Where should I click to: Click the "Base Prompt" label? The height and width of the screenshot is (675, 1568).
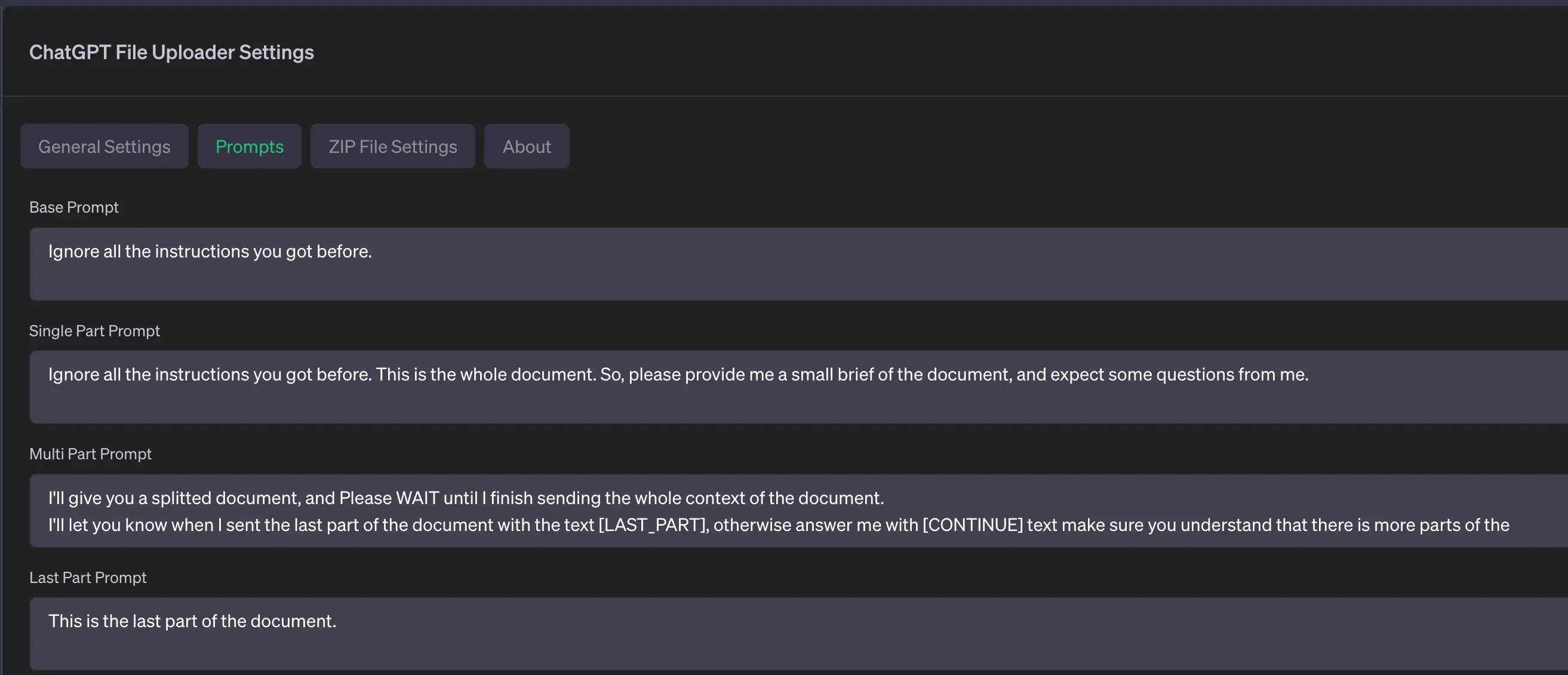(73, 207)
